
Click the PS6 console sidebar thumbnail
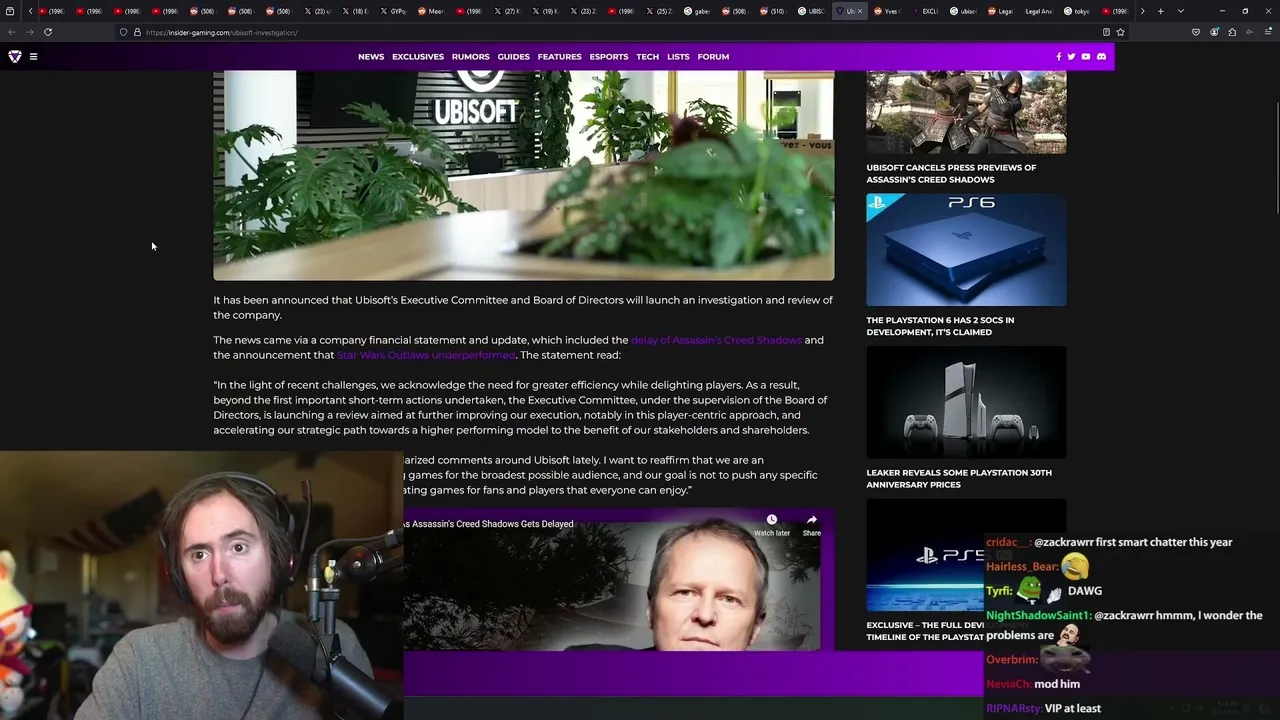(966, 250)
